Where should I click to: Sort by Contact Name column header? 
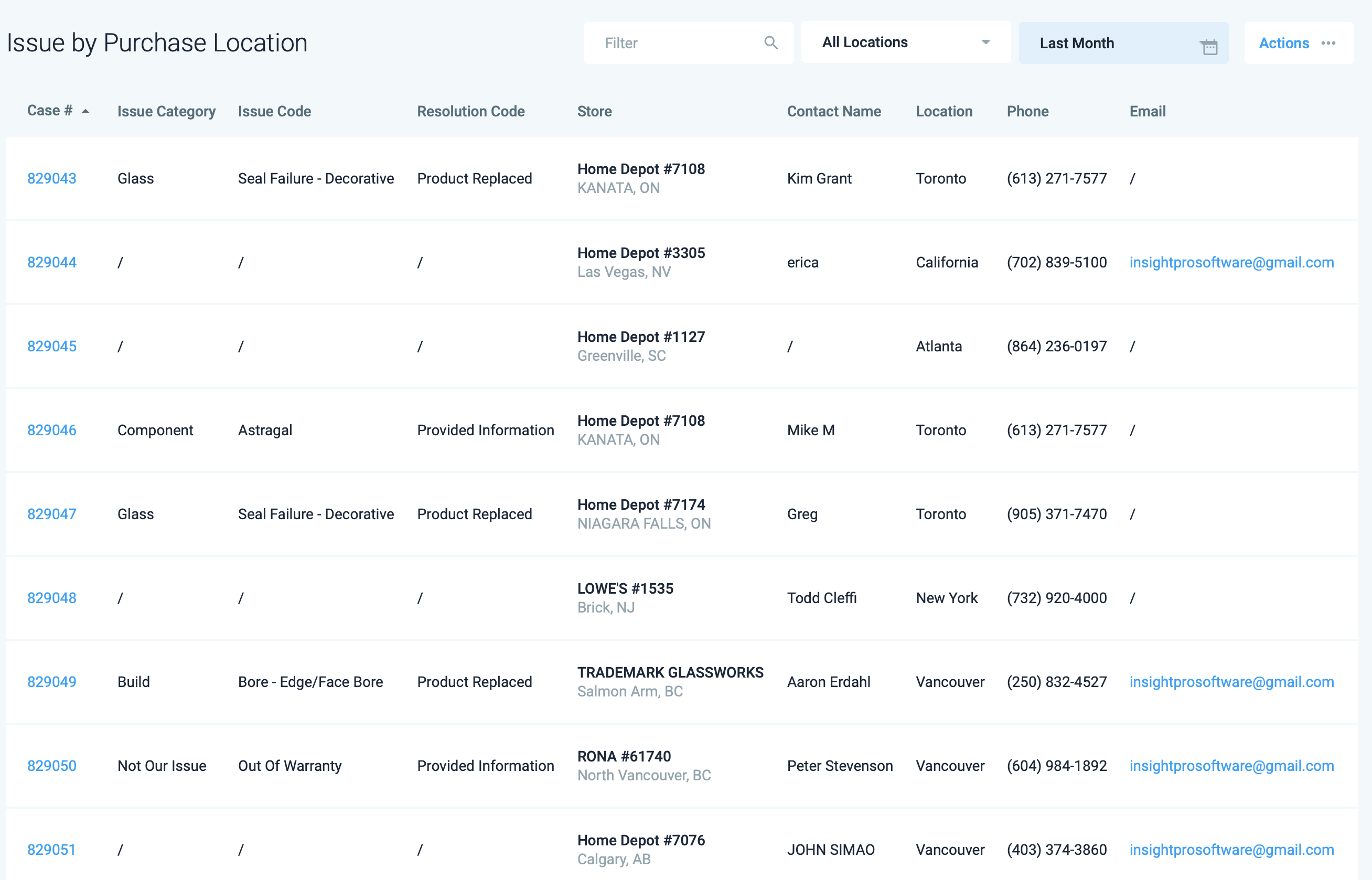click(834, 111)
